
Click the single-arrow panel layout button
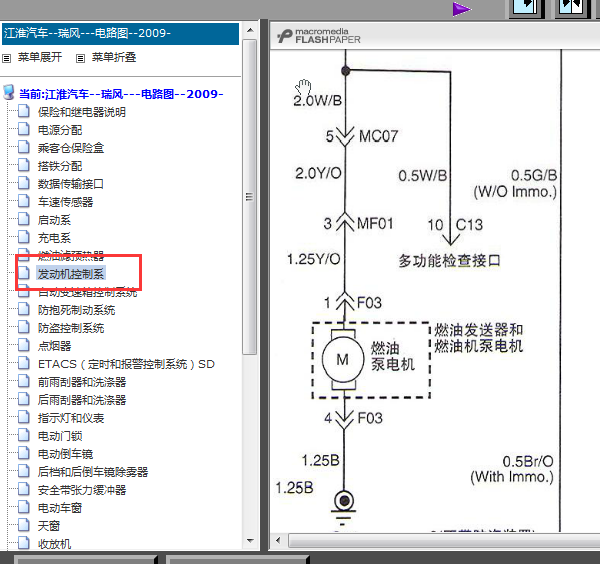[x=525, y=8]
